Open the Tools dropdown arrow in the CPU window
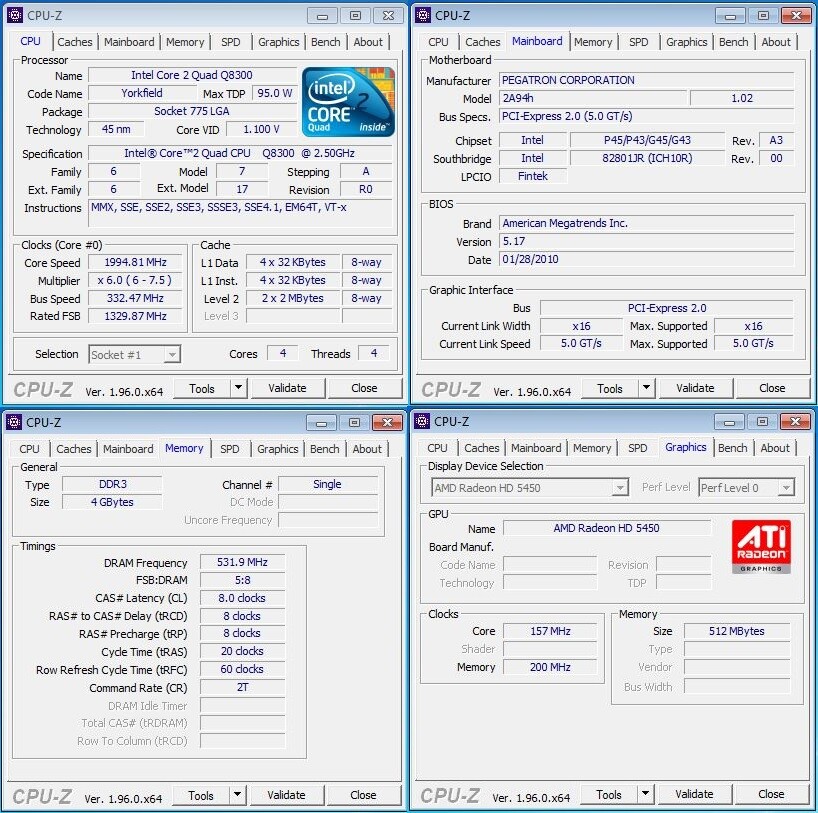The height and width of the screenshot is (813, 818). pos(238,388)
